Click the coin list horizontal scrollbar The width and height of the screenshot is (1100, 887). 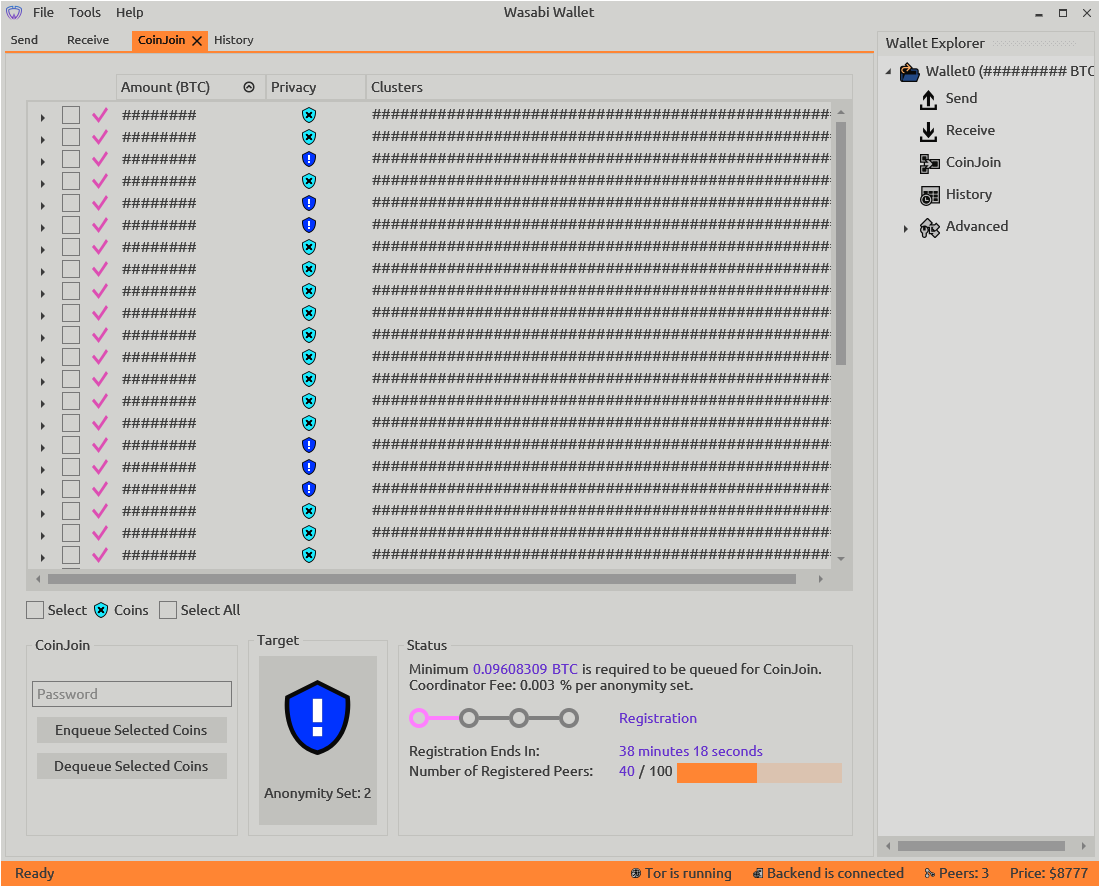422,579
